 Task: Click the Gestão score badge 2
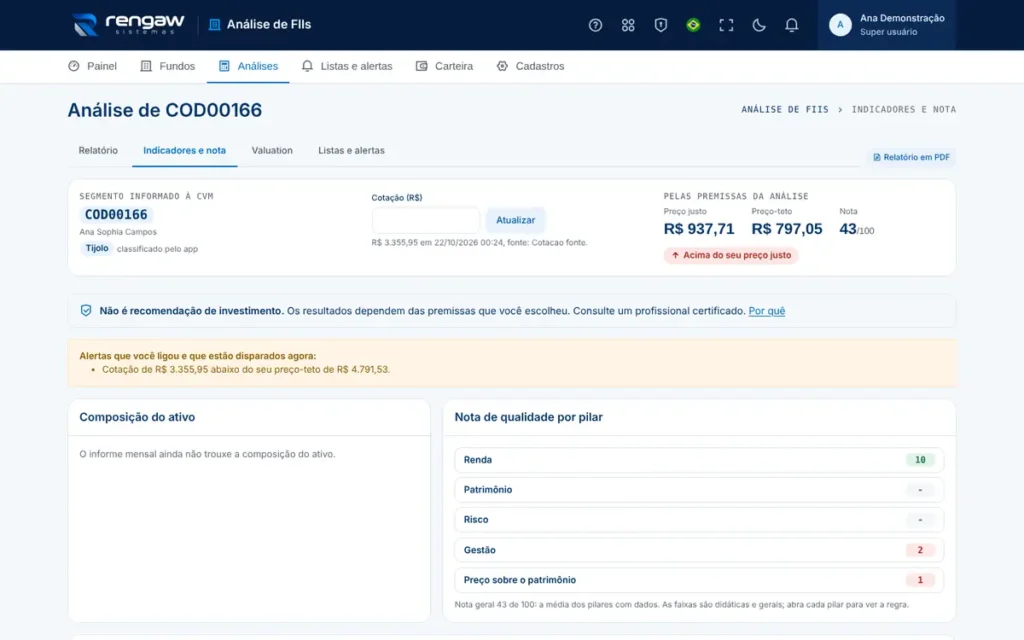tap(920, 550)
